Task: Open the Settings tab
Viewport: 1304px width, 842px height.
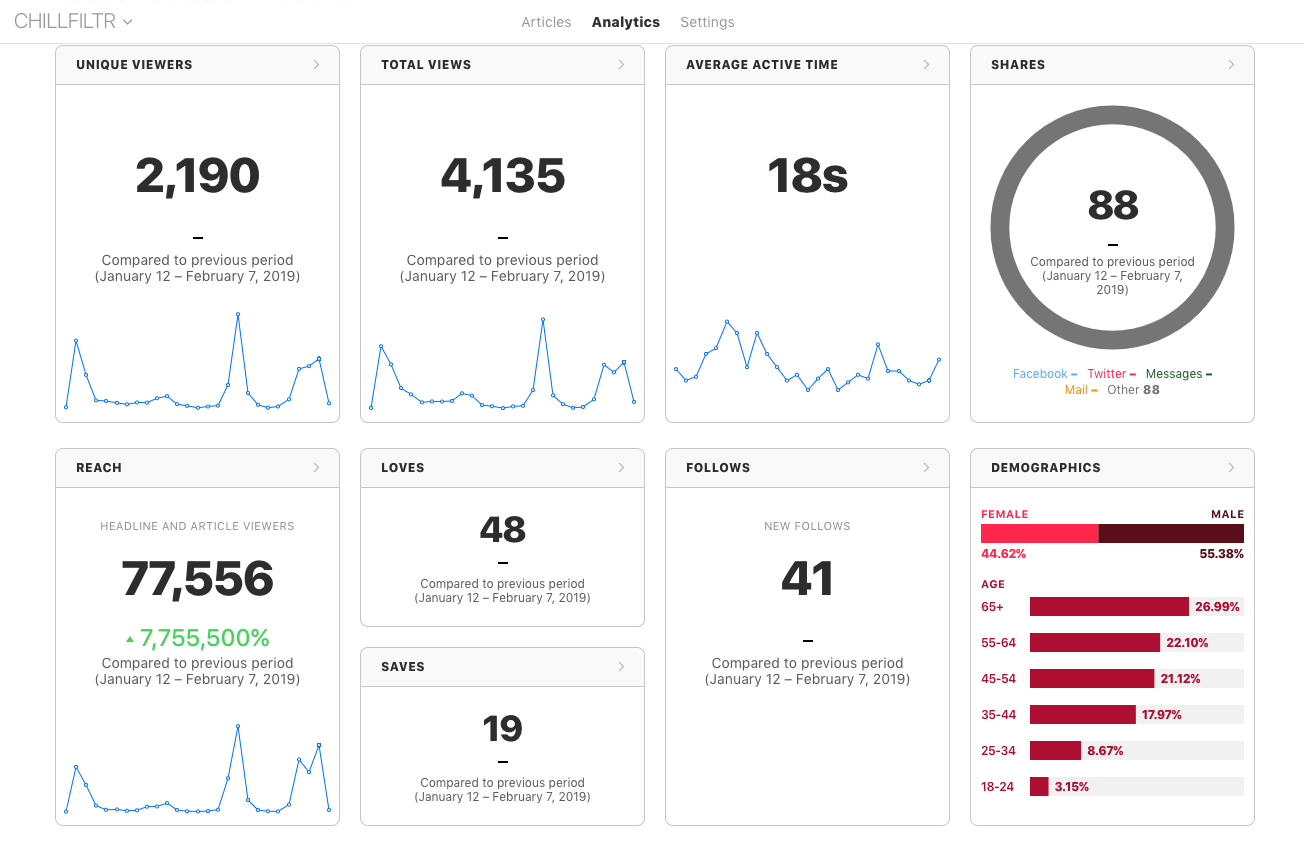Action: (x=707, y=22)
